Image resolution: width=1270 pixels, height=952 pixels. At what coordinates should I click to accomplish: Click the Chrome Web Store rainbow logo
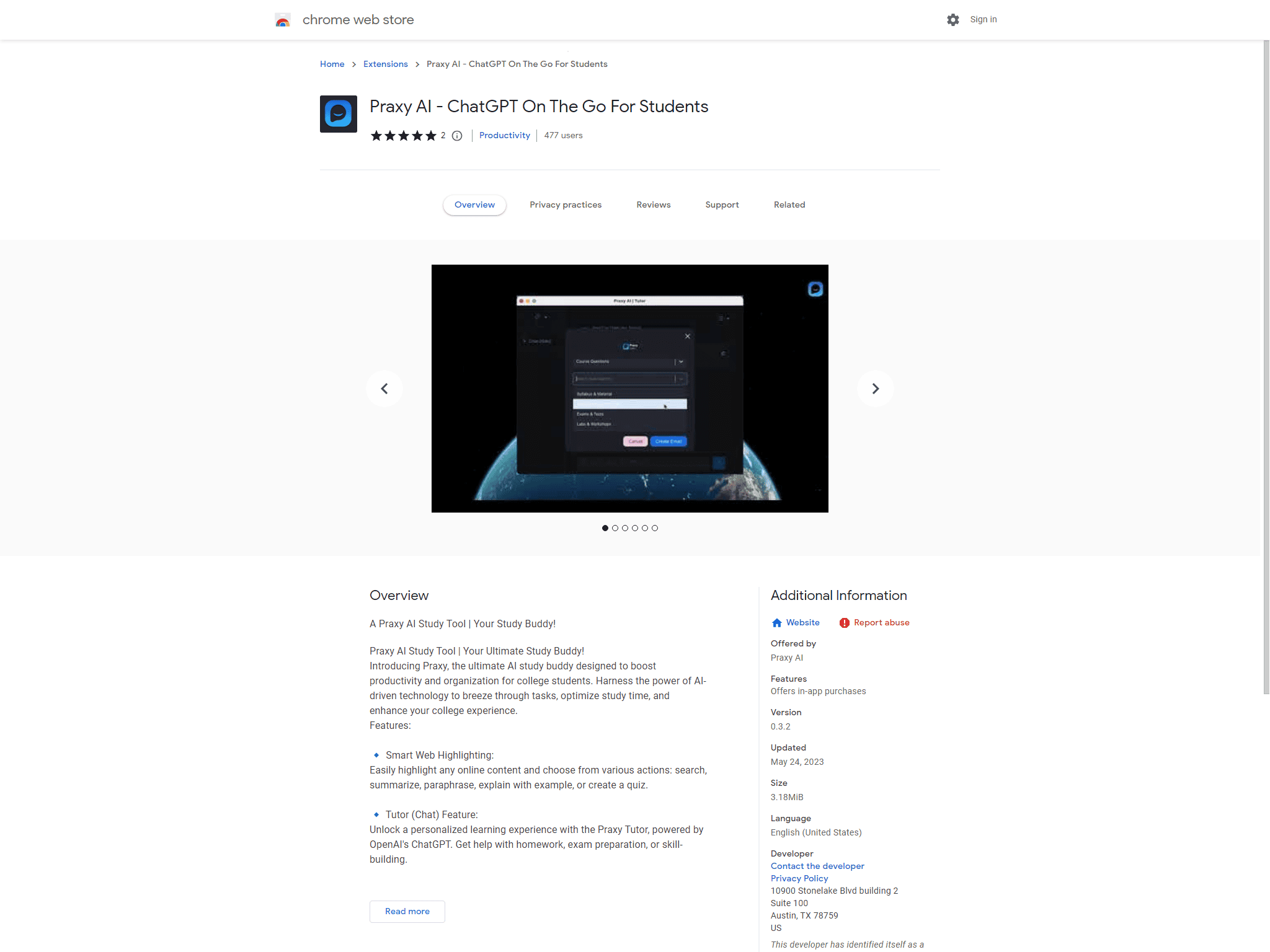pos(283,20)
